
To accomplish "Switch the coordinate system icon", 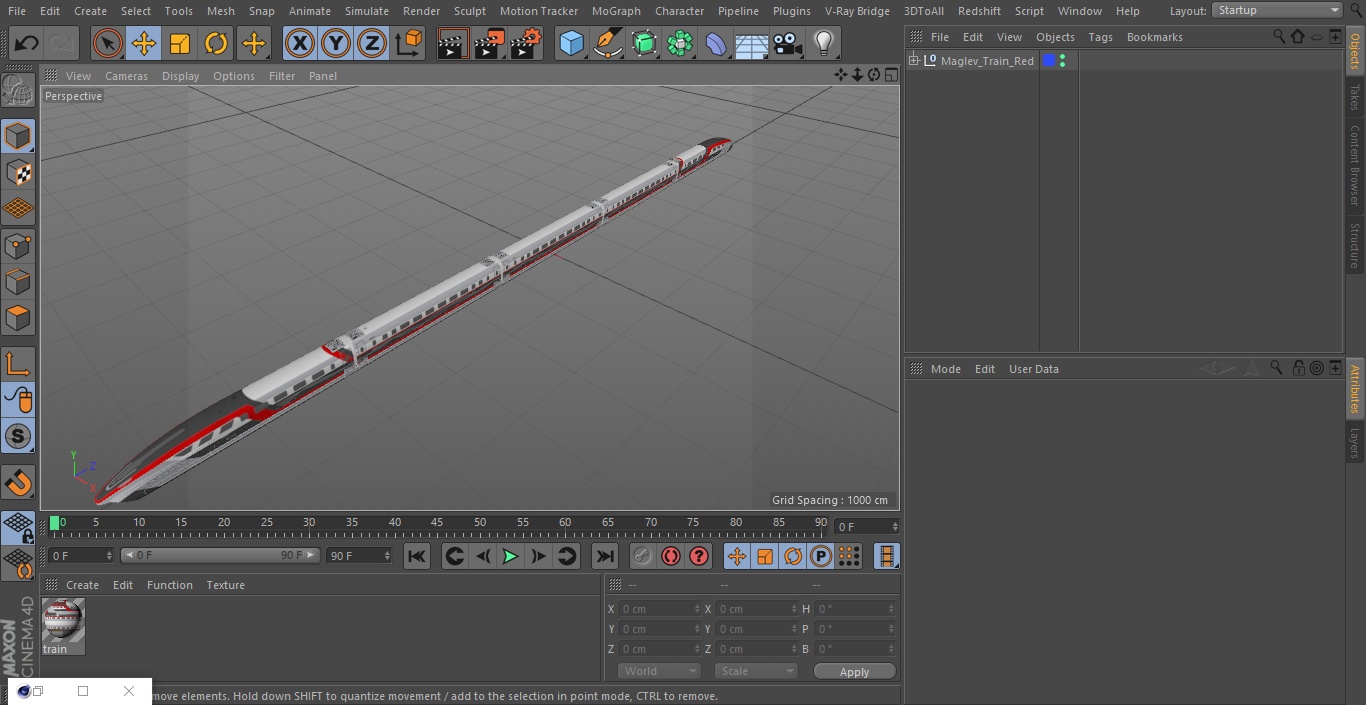I will point(409,43).
